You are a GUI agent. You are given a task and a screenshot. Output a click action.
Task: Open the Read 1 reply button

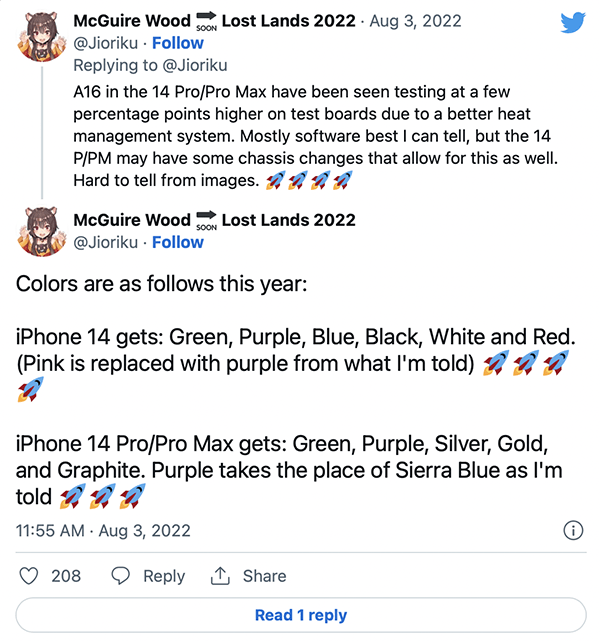[301, 615]
